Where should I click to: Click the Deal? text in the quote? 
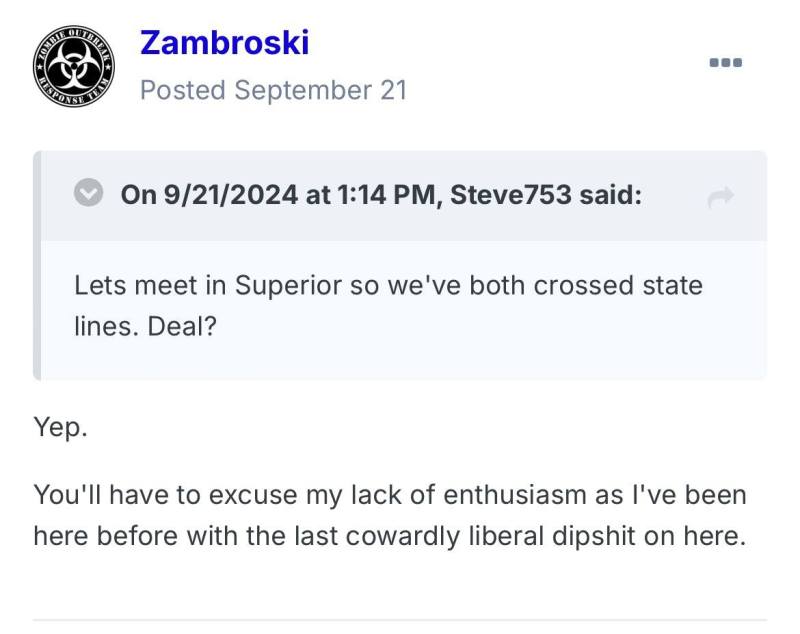tap(182, 326)
